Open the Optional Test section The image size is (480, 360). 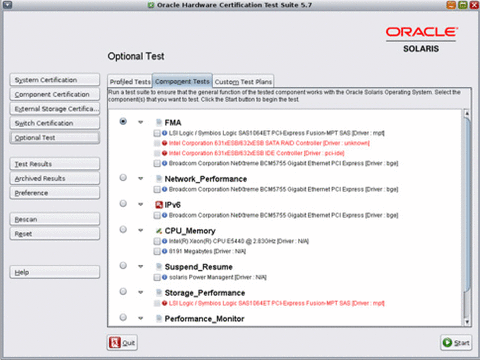[55, 138]
